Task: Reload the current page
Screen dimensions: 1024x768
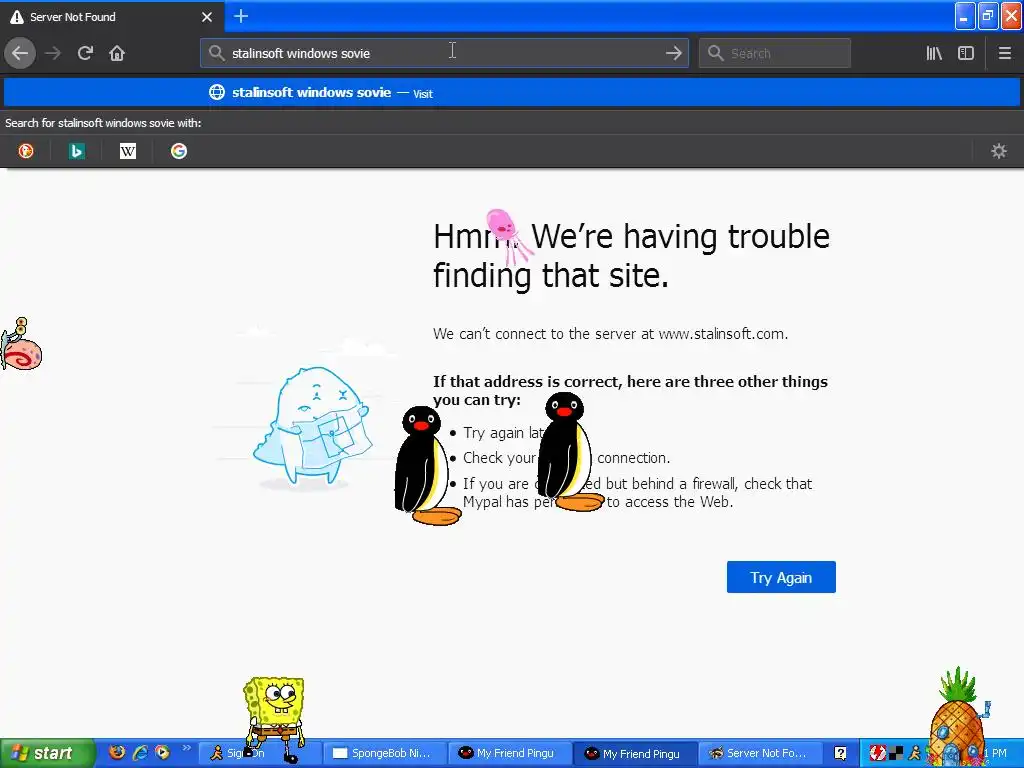Action: (x=86, y=53)
